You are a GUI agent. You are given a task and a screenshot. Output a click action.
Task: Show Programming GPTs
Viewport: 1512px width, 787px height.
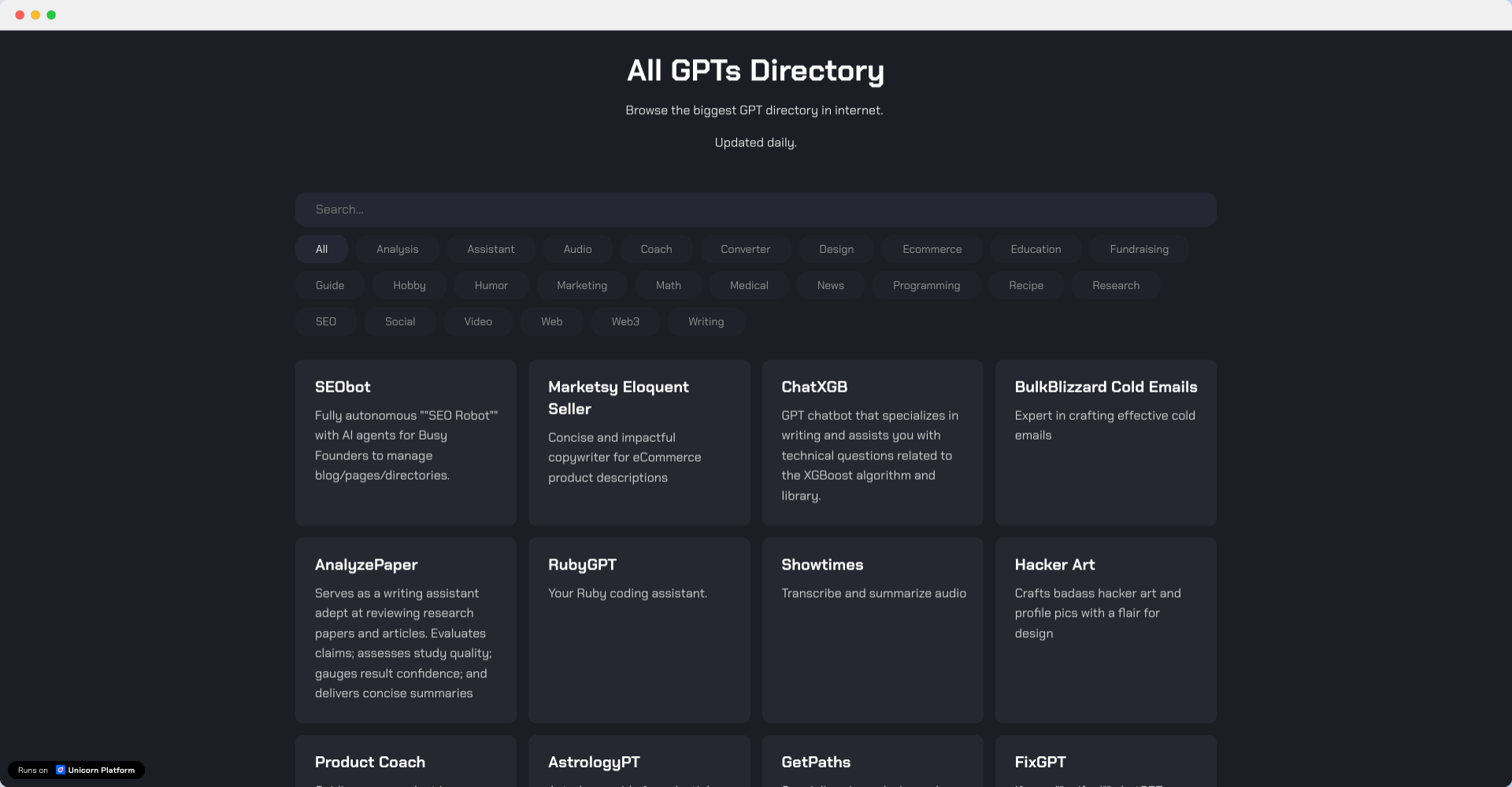(926, 285)
